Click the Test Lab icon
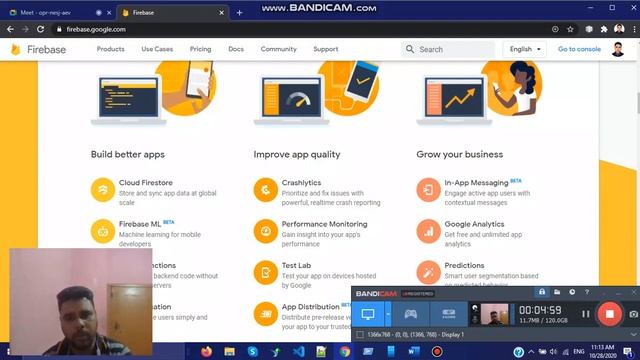The image size is (640, 360). click(266, 273)
